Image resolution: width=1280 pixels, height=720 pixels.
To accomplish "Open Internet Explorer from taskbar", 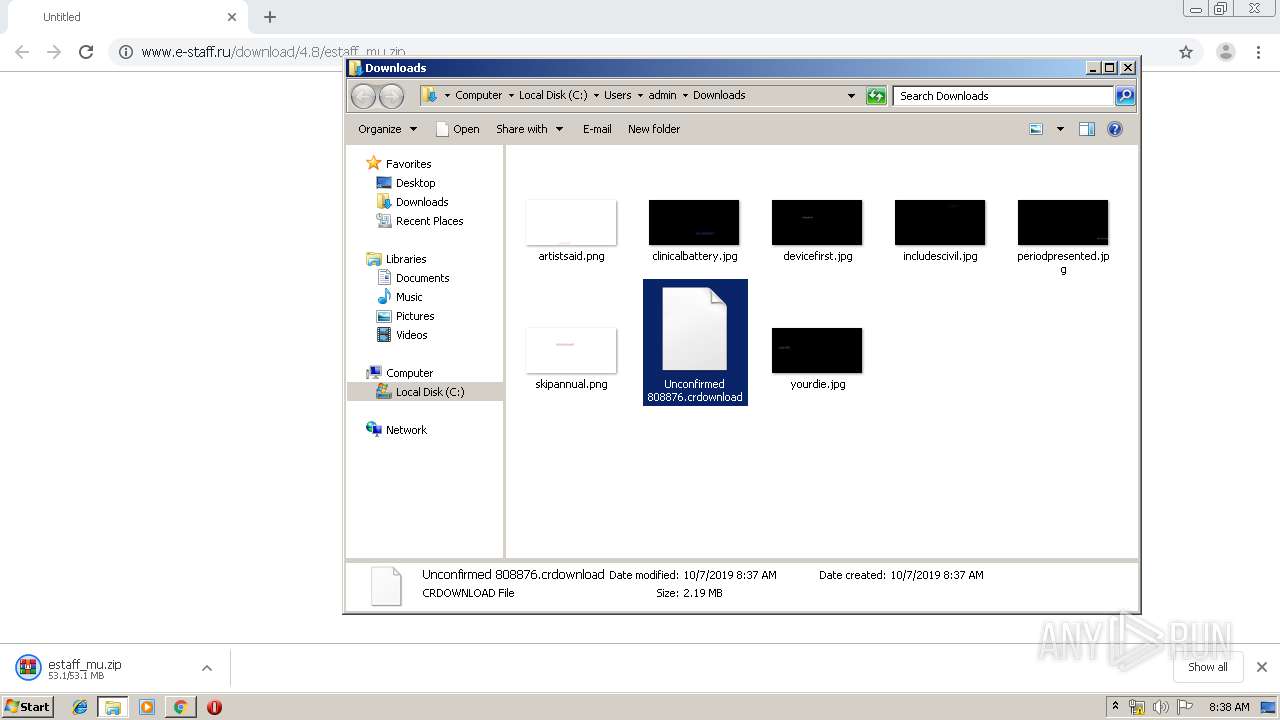I will (80, 707).
